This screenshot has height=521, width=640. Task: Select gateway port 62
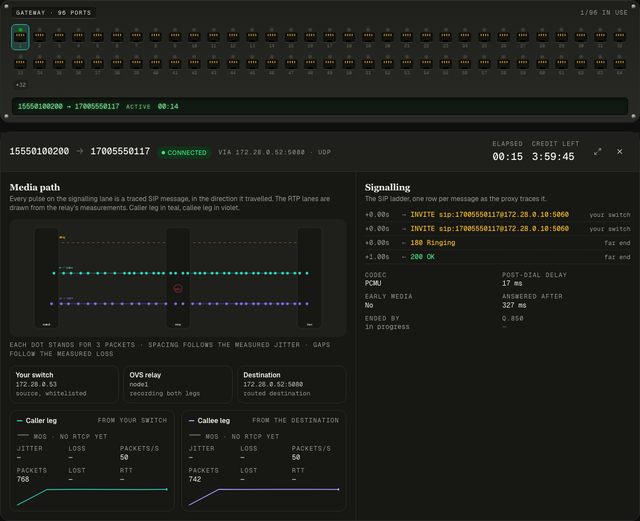pyautogui.click(x=581, y=65)
